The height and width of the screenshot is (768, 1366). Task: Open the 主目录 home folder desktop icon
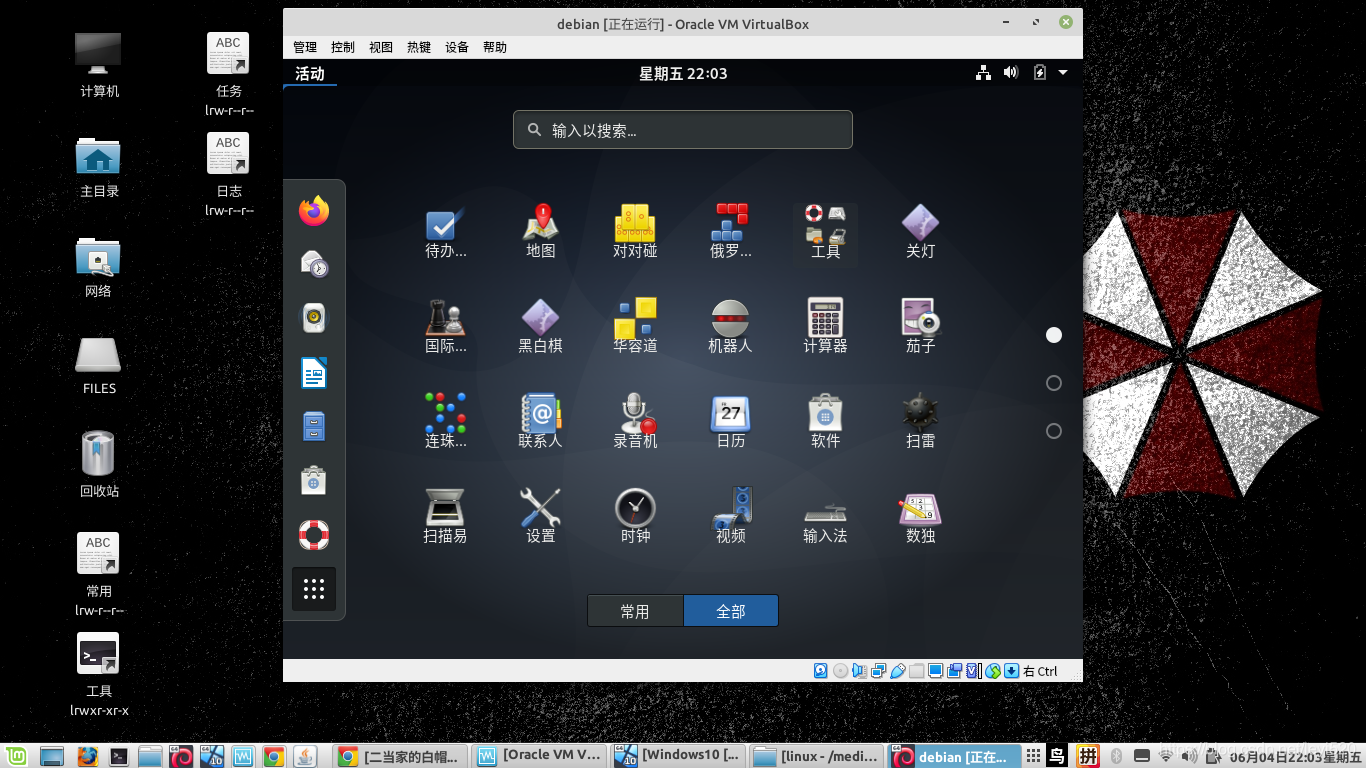99,166
